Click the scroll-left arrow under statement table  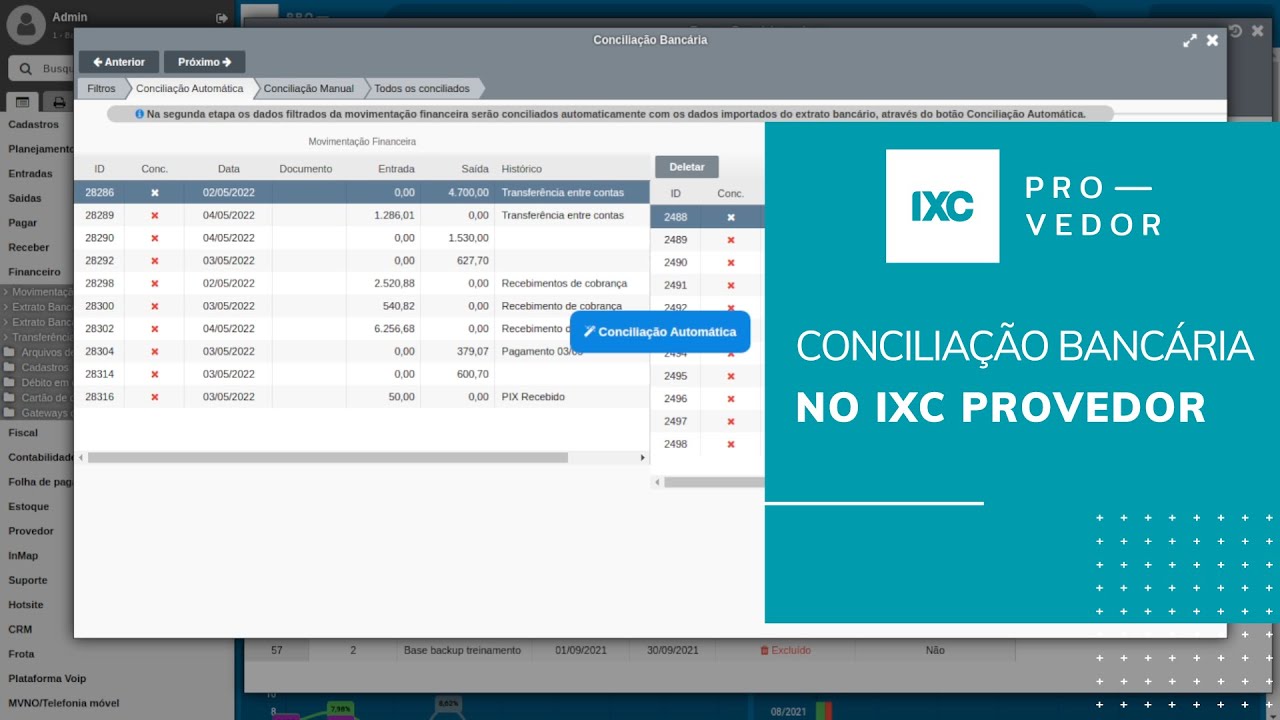click(657, 482)
